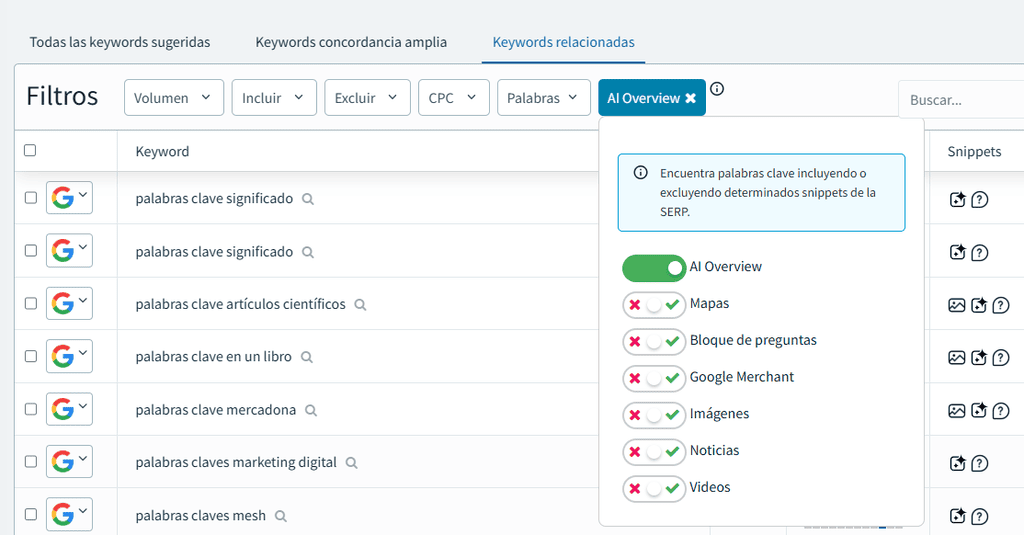The image size is (1024, 535).
Task: Click the AI Overview filter button
Action: [x=652, y=98]
